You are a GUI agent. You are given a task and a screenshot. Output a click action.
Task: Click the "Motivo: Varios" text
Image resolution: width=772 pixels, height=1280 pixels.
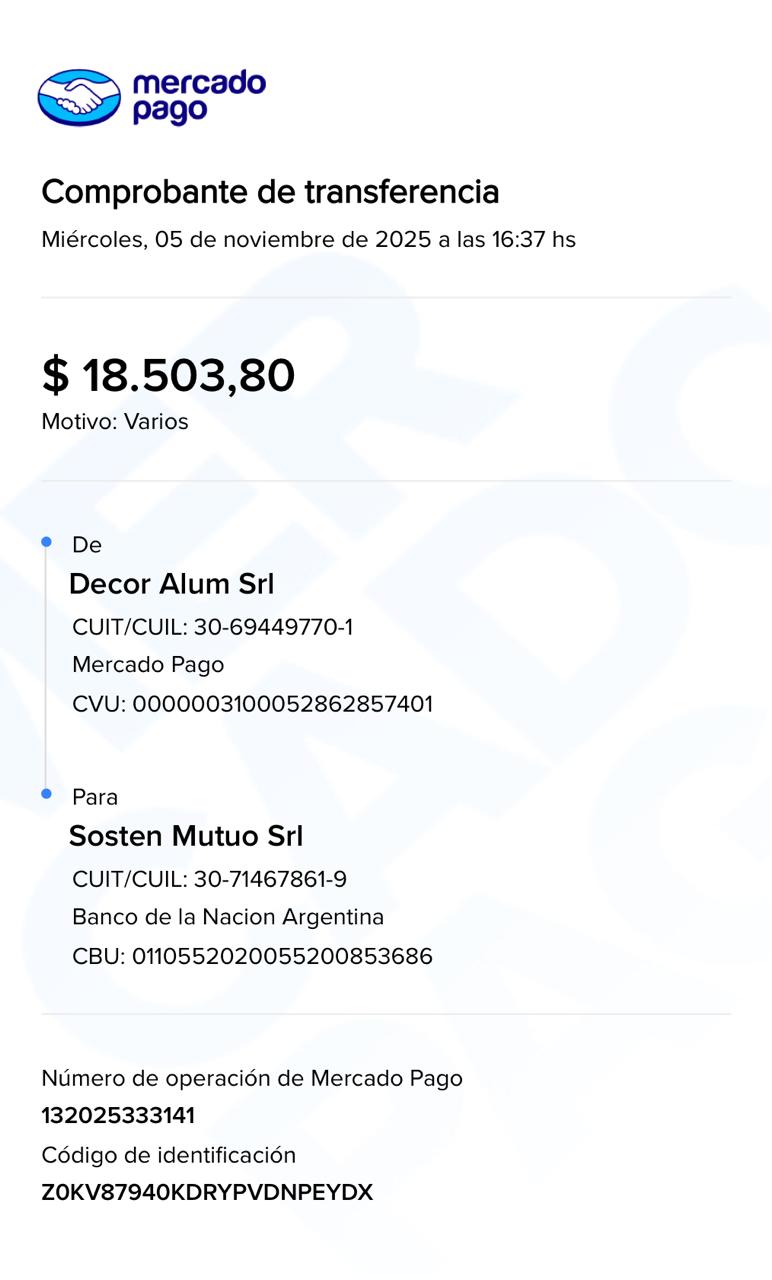115,422
